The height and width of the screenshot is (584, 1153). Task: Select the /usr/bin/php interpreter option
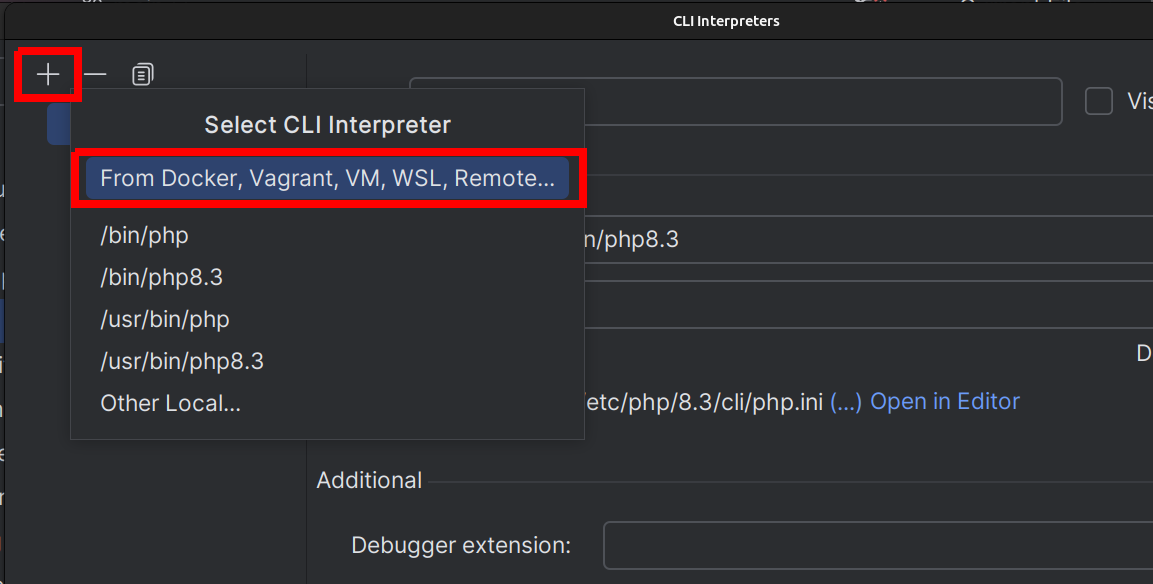click(165, 319)
